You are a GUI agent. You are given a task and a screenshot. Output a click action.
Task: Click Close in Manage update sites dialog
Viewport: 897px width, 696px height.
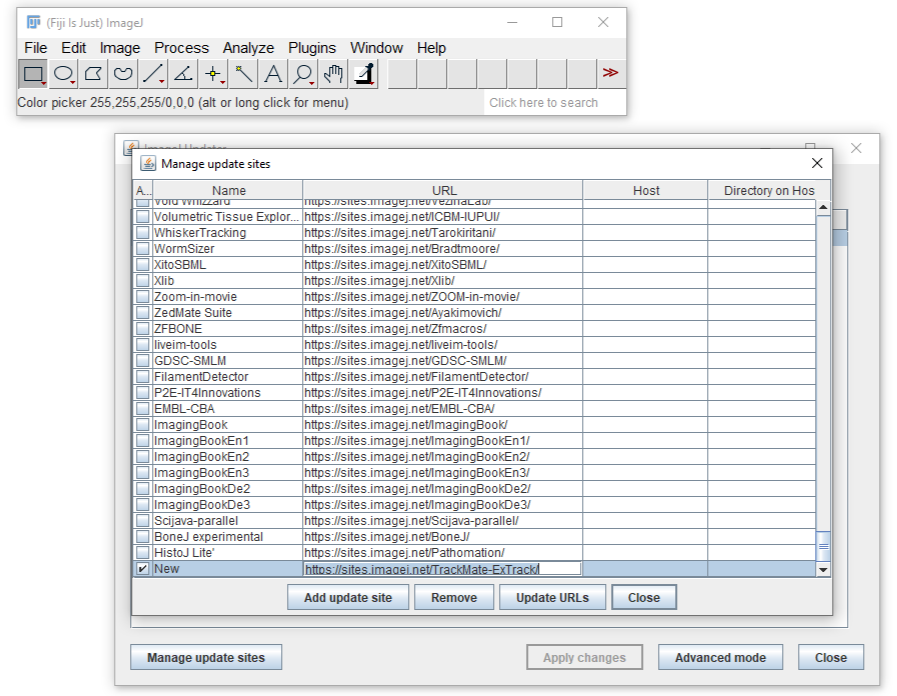[644, 598]
